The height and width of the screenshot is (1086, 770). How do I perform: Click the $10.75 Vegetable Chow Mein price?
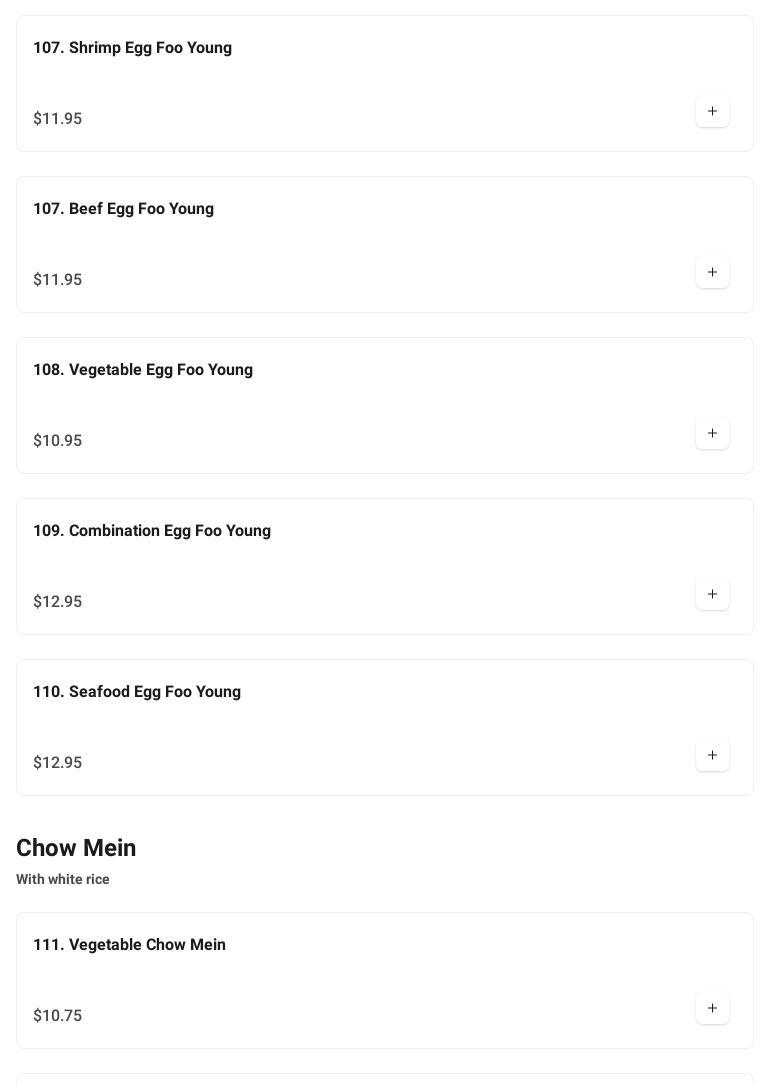[58, 1016]
